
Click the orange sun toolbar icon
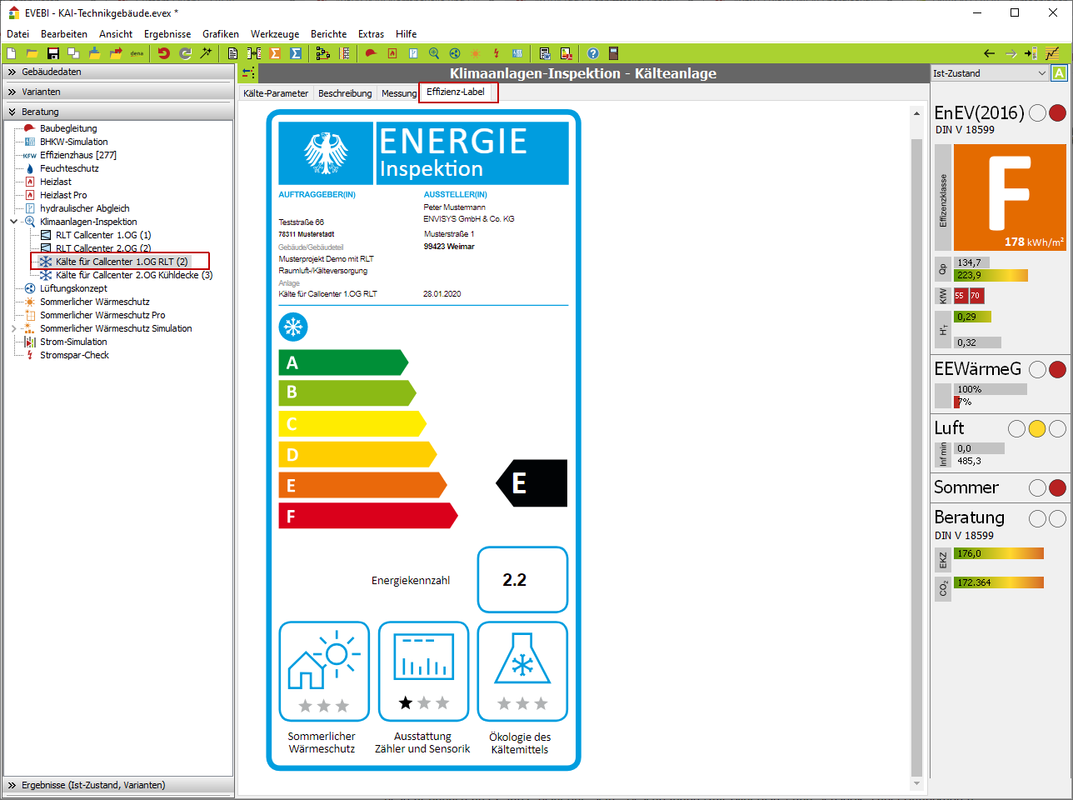point(476,53)
